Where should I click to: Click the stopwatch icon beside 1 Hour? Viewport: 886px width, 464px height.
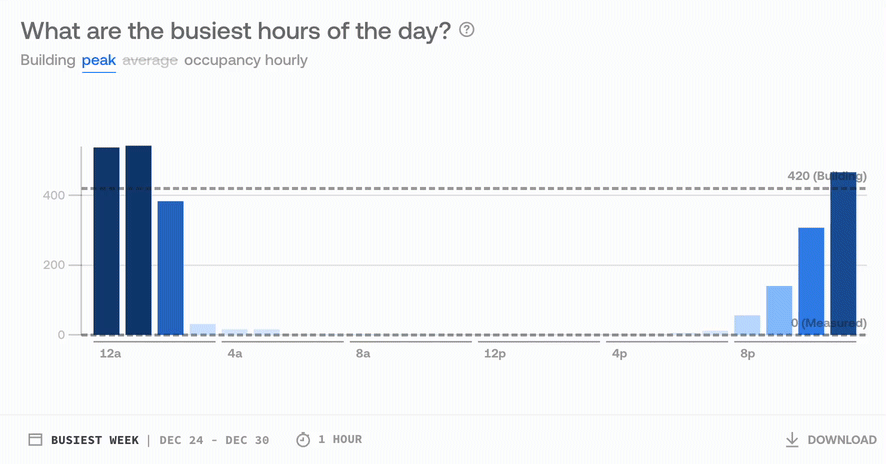[x=303, y=439]
